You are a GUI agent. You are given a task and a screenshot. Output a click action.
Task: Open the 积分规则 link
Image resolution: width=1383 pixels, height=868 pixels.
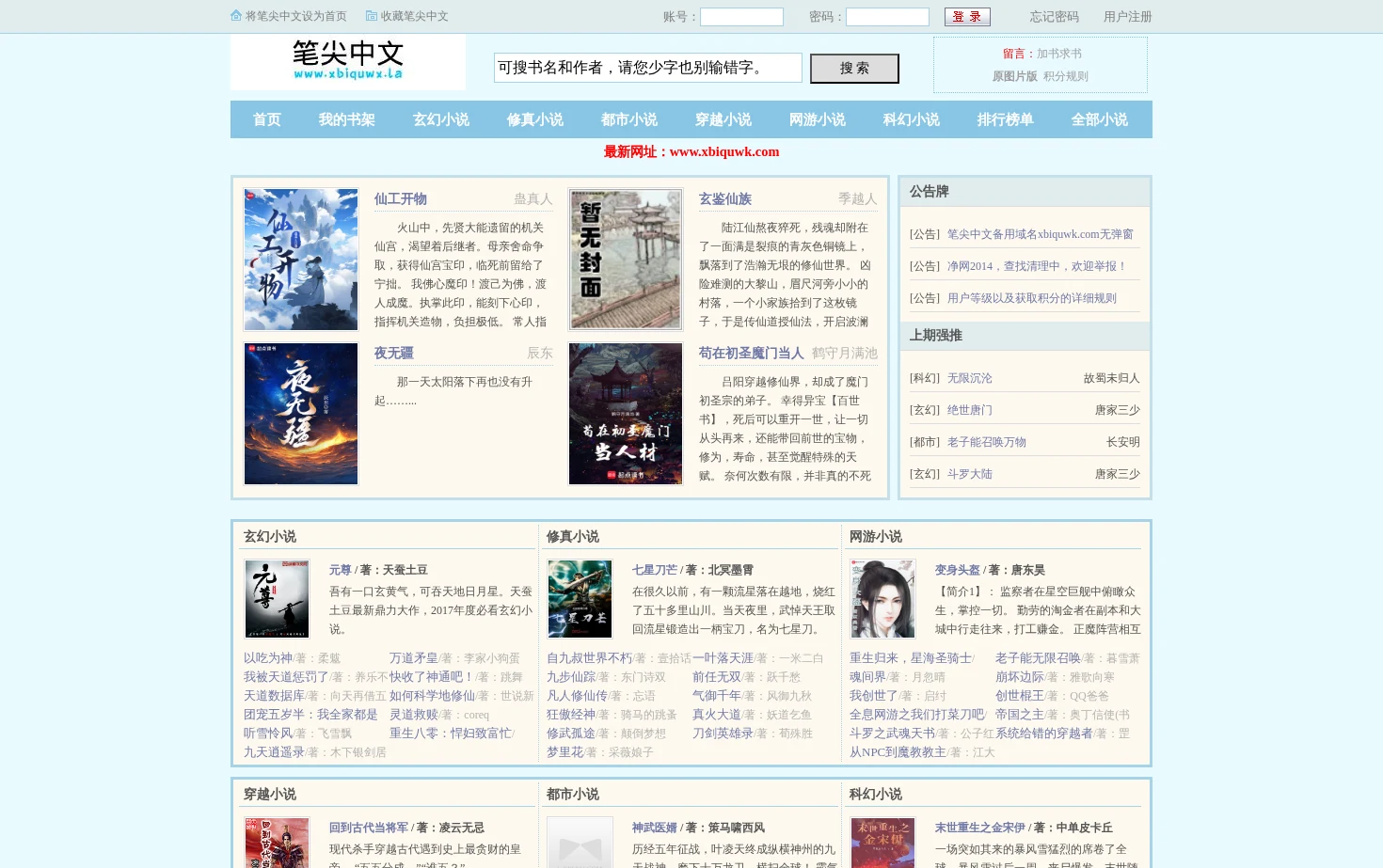click(x=1066, y=76)
